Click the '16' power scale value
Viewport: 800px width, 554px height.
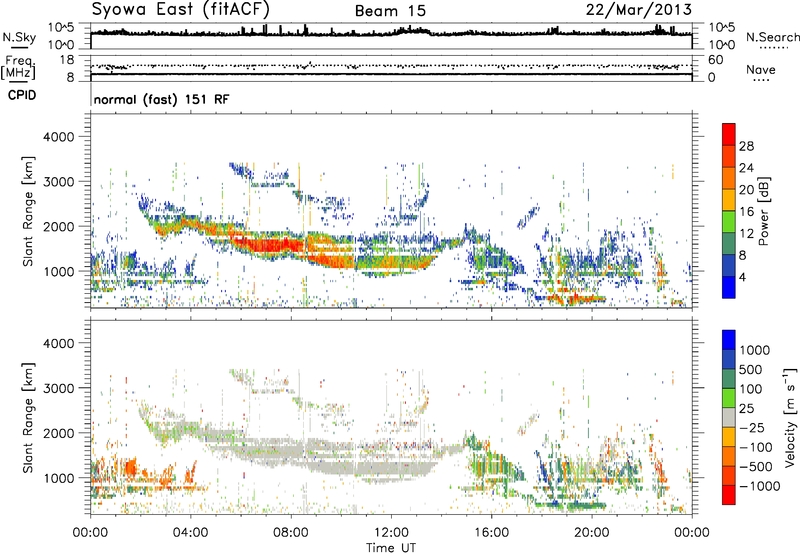(746, 212)
